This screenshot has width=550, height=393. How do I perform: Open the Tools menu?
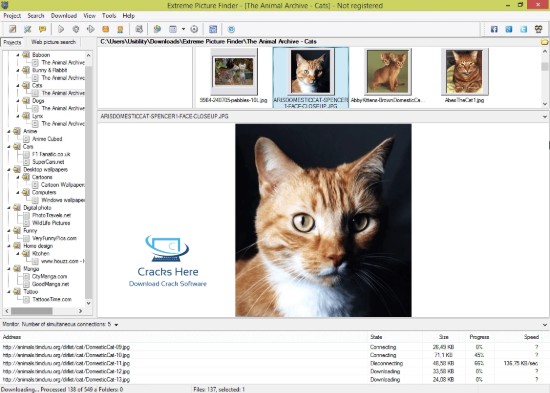109,16
